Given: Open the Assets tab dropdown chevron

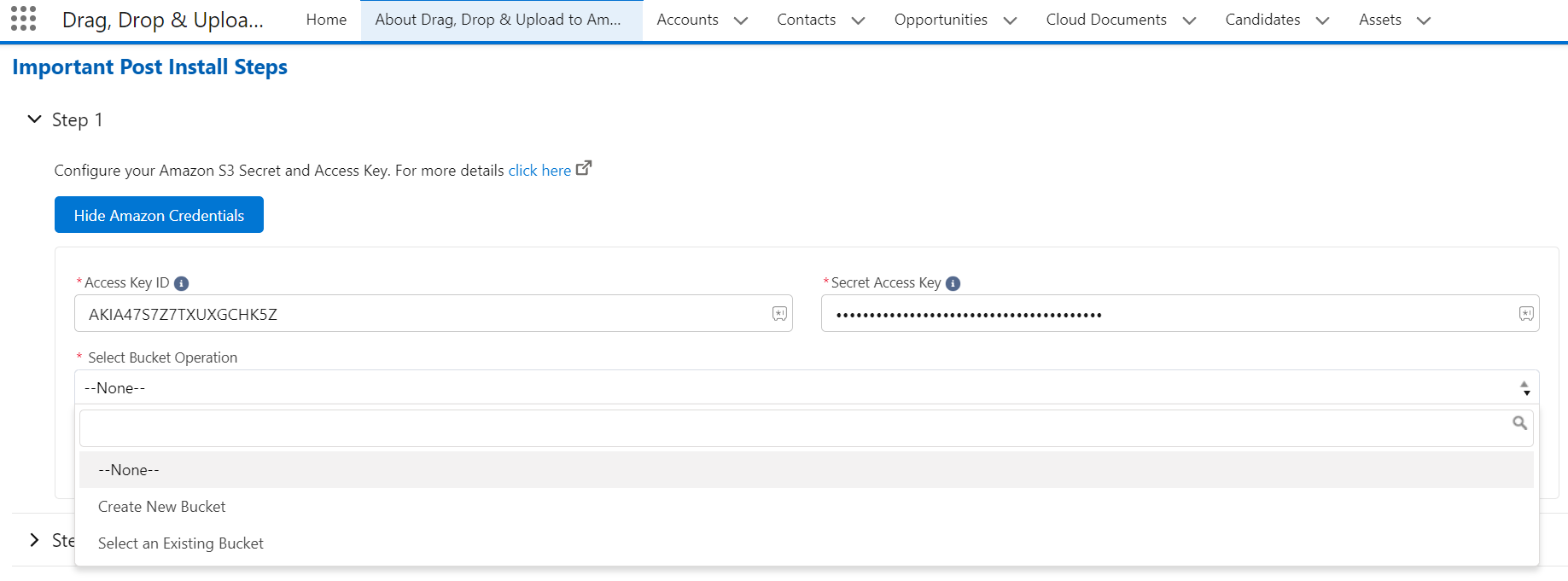Looking at the screenshot, I should tap(1423, 20).
